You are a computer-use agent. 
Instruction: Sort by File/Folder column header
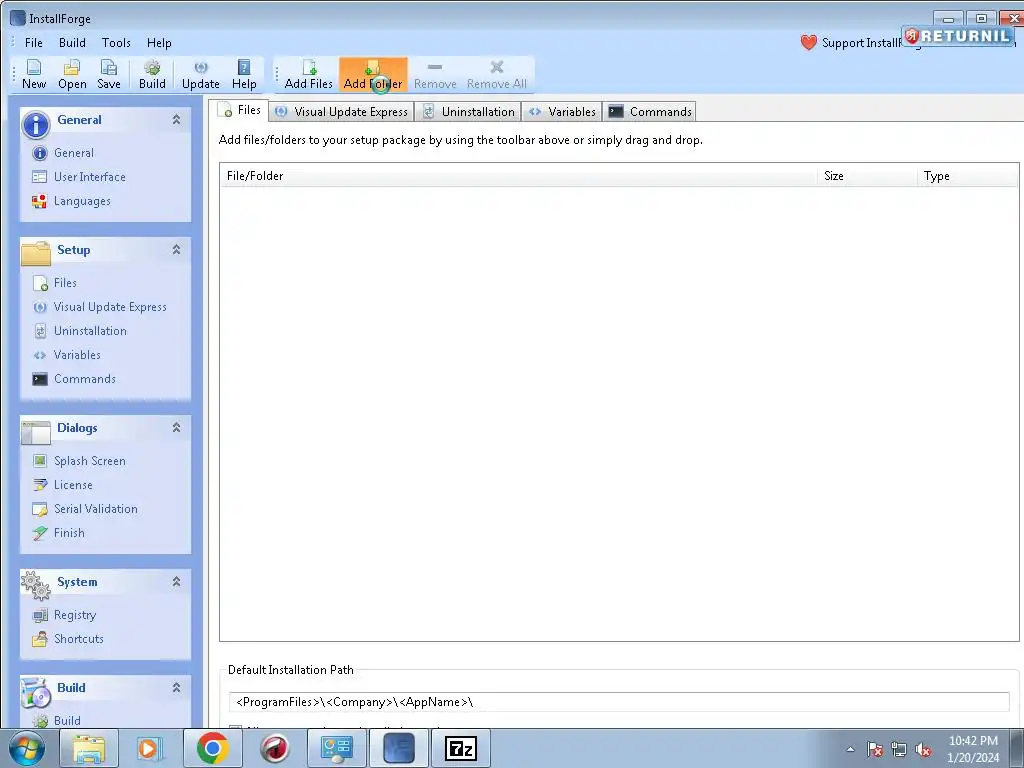519,176
